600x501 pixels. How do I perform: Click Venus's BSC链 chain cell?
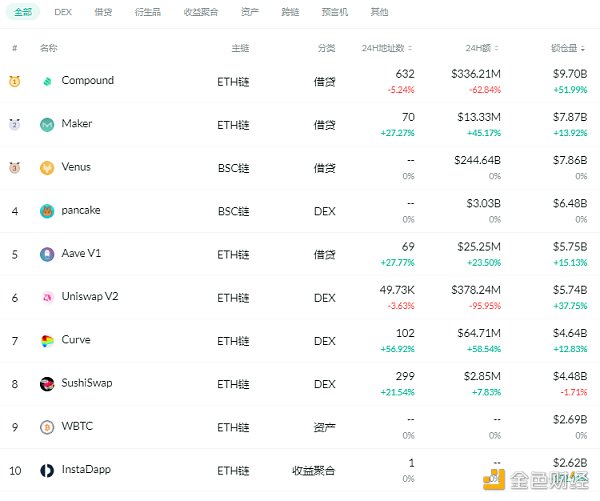tap(233, 168)
